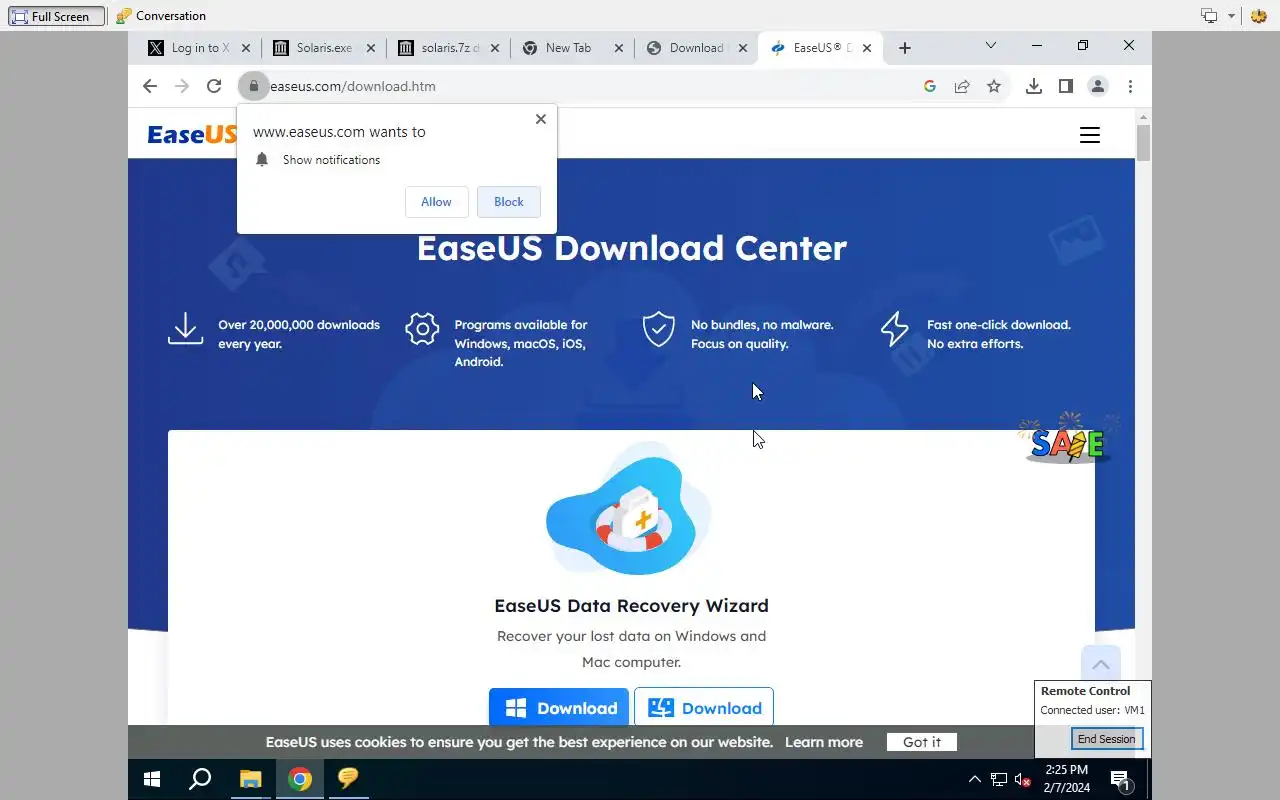This screenshot has height=800, width=1280.
Task: Switch to Full Screen mode
Action: tap(56, 16)
